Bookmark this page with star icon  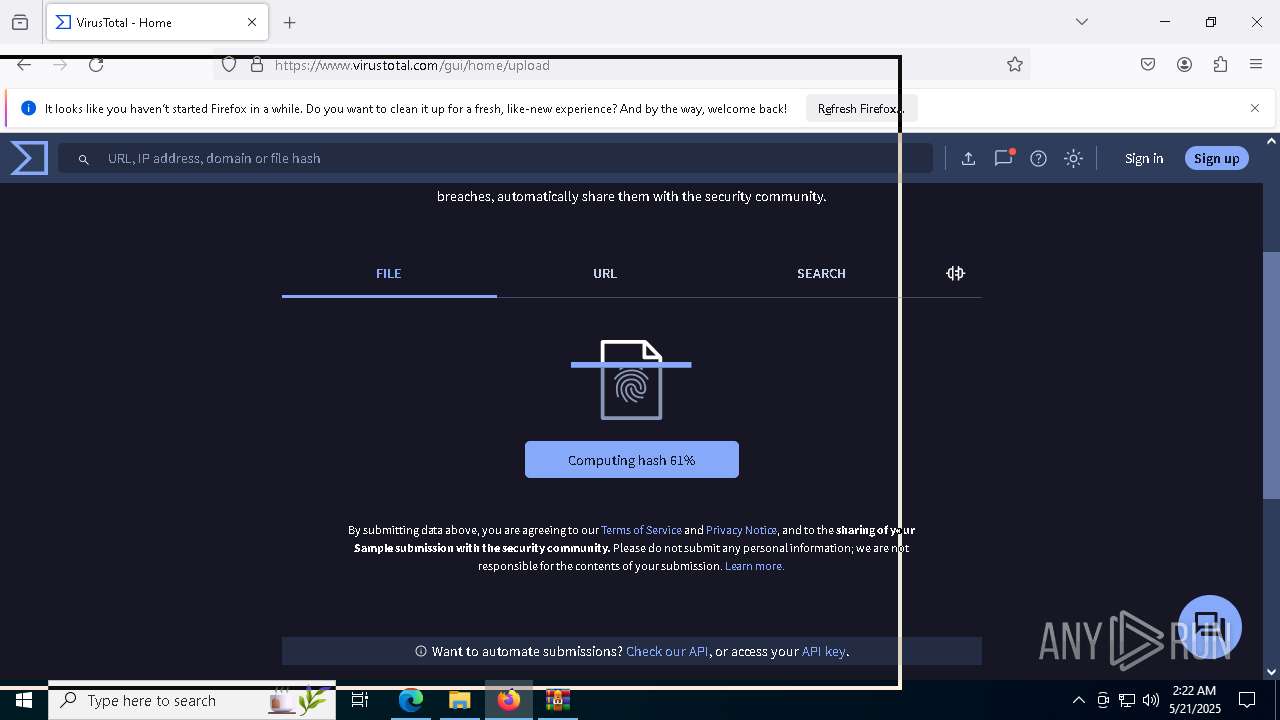tap(1015, 65)
